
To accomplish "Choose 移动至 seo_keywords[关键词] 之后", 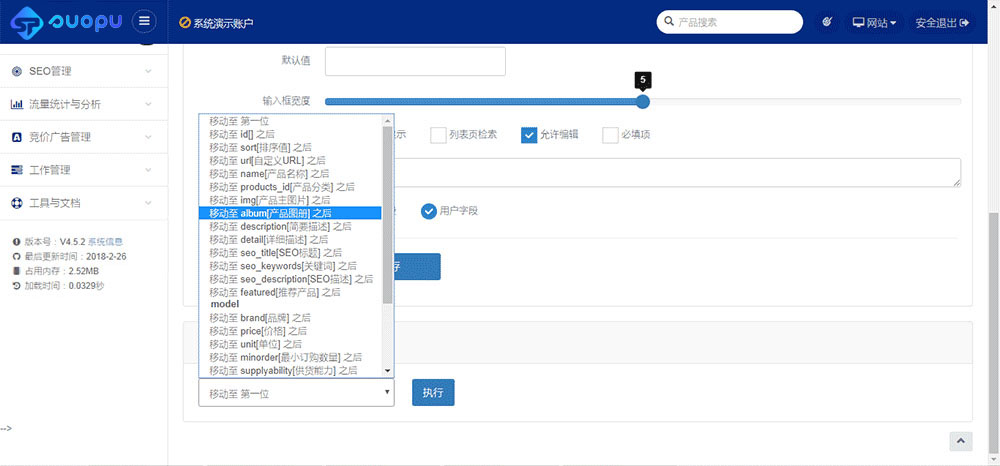I will (290, 266).
